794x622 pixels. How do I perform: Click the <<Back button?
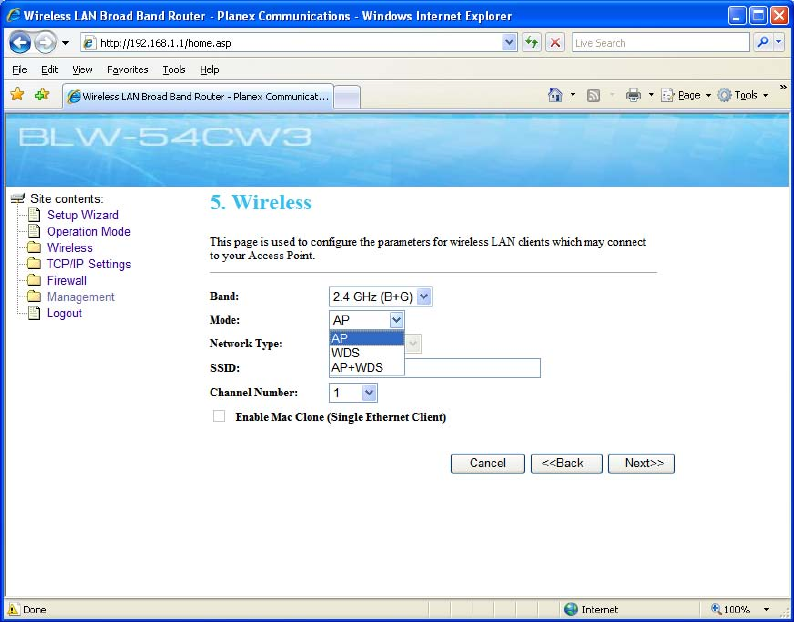click(x=567, y=463)
